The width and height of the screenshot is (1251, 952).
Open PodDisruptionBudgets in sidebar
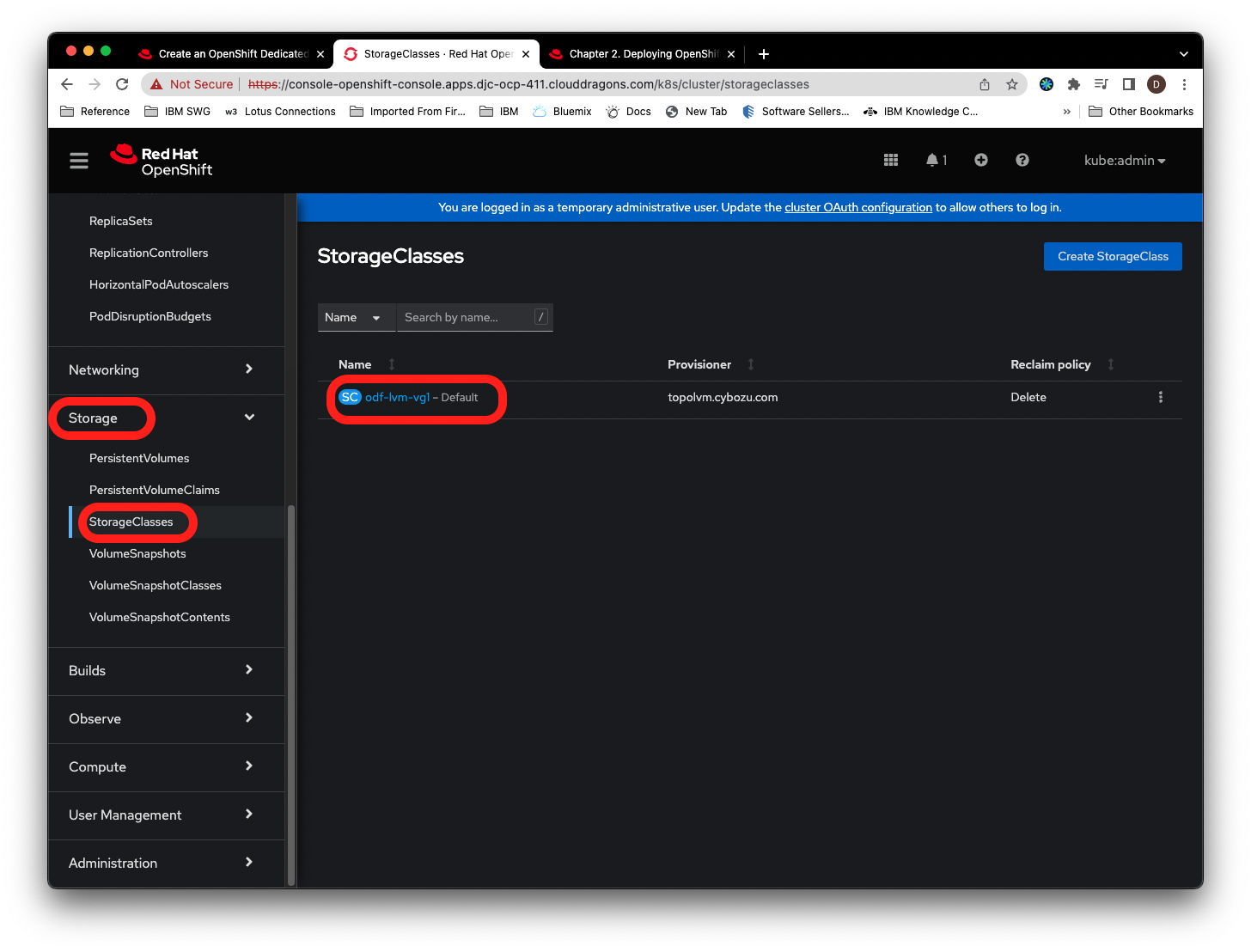(x=150, y=316)
